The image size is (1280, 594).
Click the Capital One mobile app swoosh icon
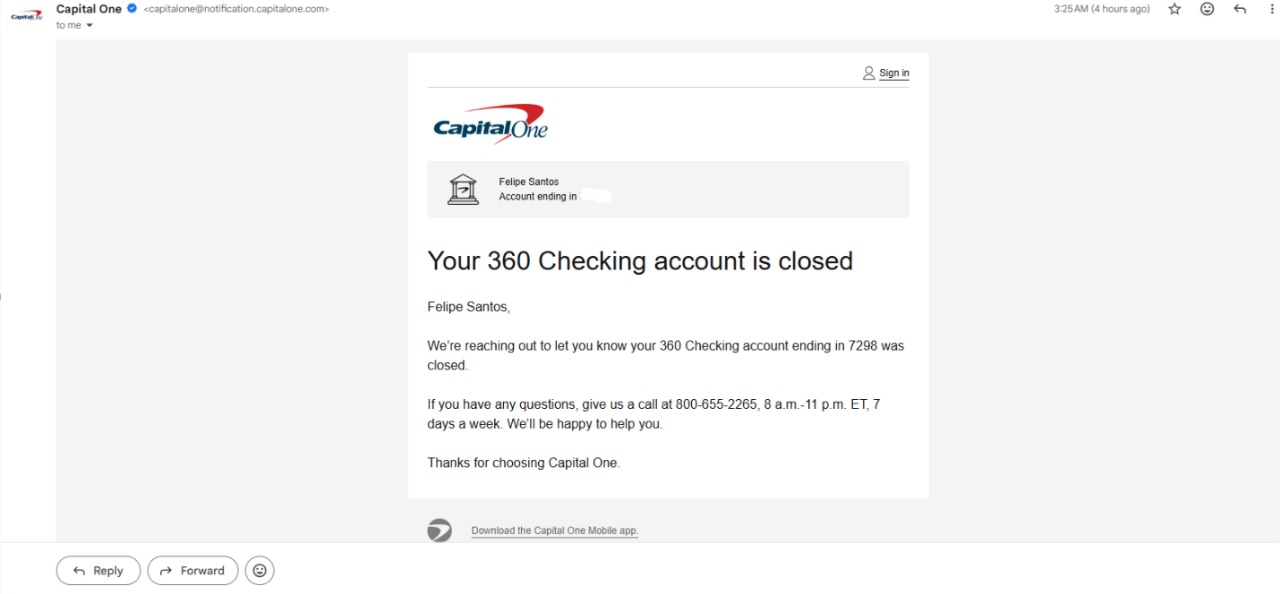(440, 531)
